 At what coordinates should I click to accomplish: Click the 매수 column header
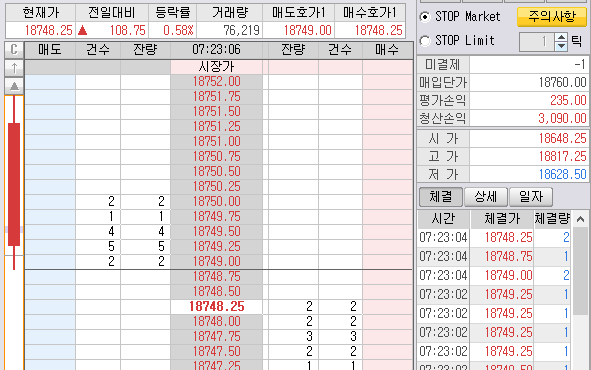387,50
